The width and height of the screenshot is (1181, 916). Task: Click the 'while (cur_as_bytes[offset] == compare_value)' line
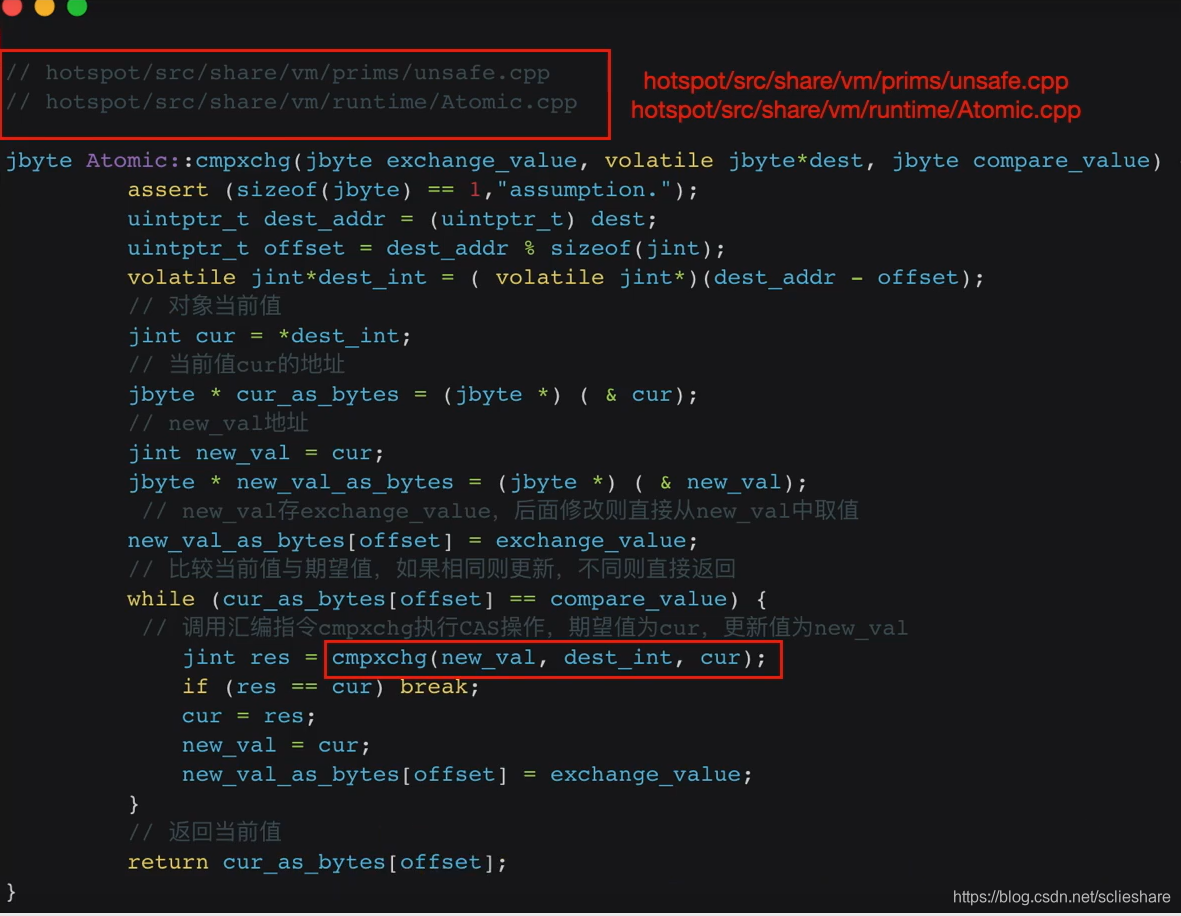click(447, 599)
